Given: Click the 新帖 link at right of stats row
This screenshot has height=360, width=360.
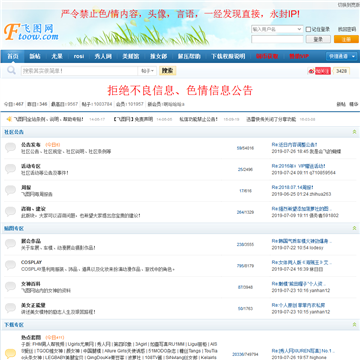Looking at the screenshot, I should [x=341, y=104].
